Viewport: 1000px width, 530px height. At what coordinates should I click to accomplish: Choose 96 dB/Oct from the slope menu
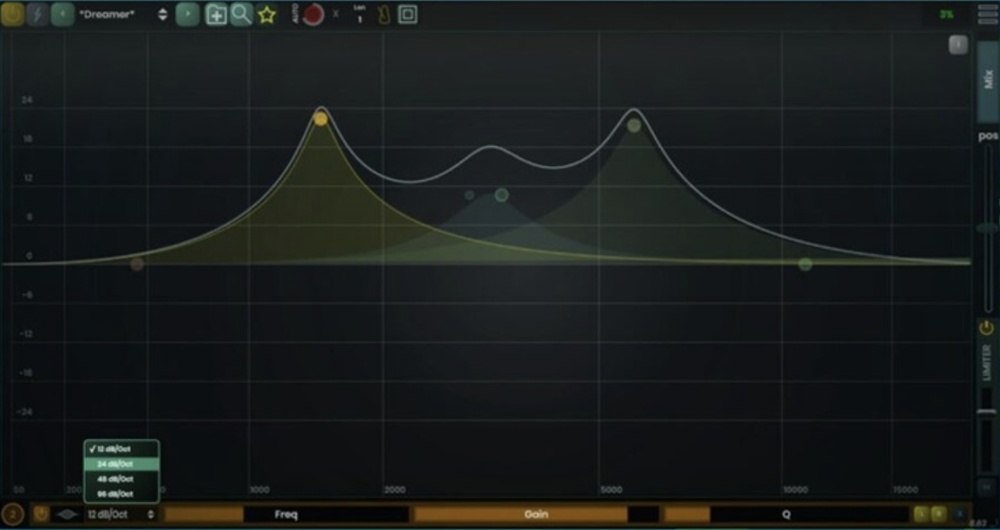pyautogui.click(x=121, y=494)
